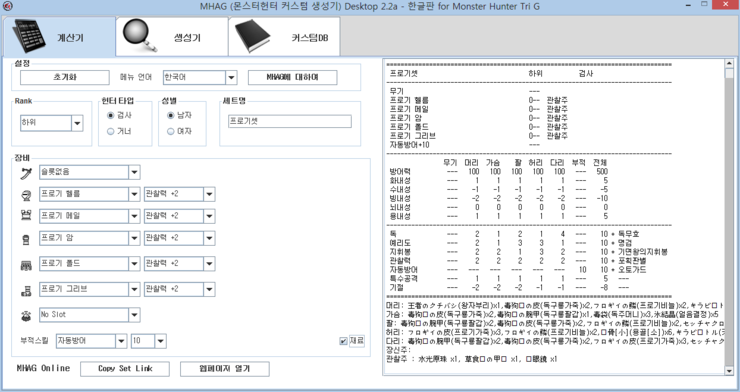Click the waist armor icon beside 프로기 폴드

tap(26, 267)
